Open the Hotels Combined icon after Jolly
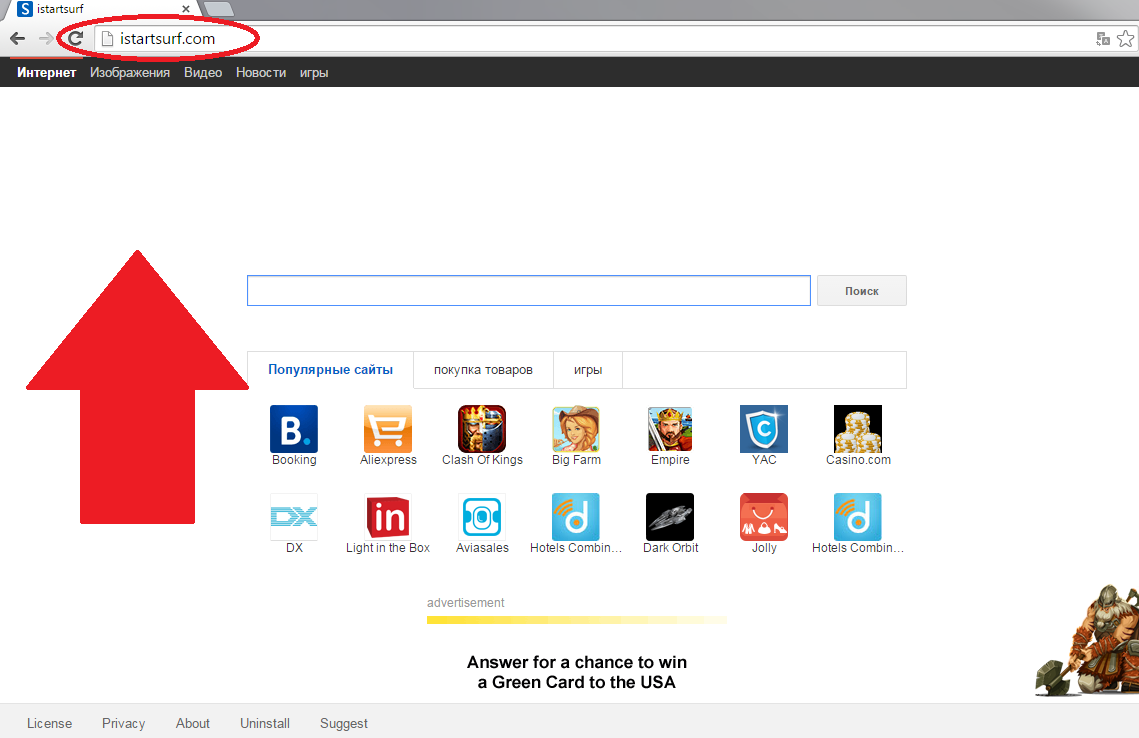1139x738 pixels. pos(858,517)
